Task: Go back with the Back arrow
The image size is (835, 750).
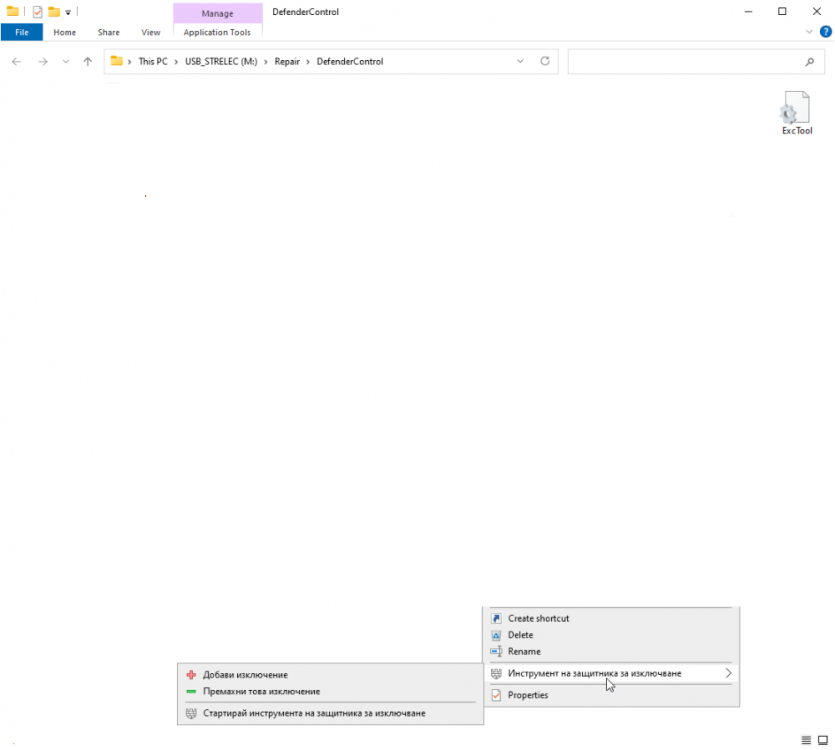Action: tap(17, 62)
